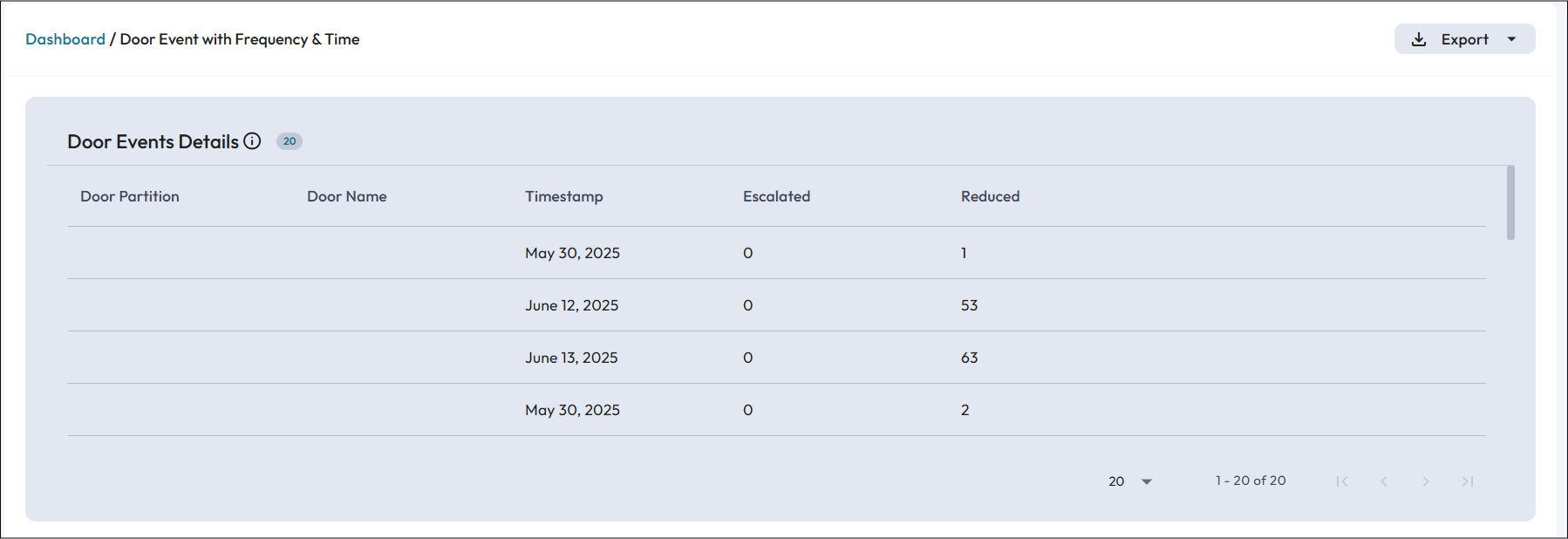Go to the first page of results
Viewport: 1568px width, 539px height.
(x=1342, y=481)
